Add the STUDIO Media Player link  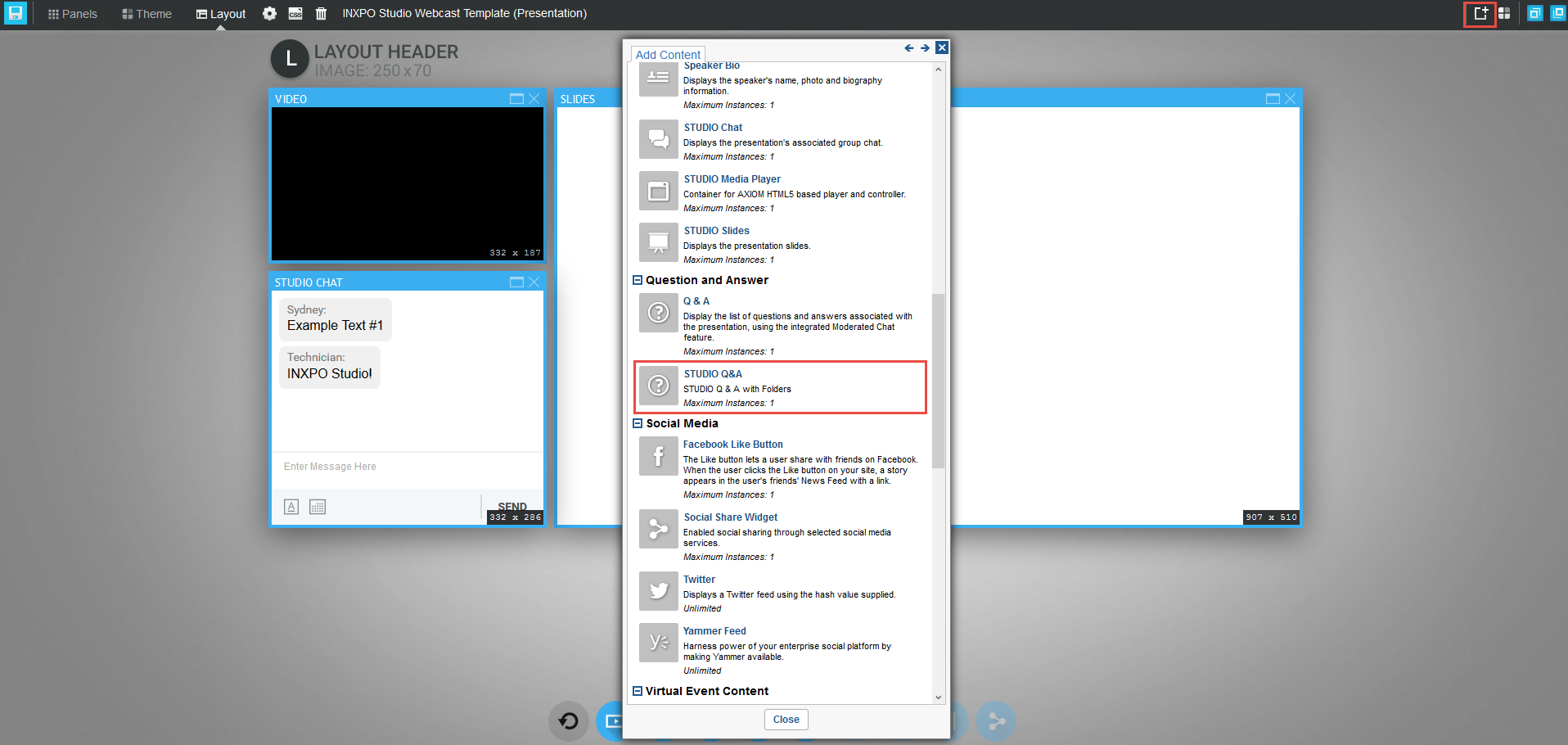pyautogui.click(x=732, y=179)
